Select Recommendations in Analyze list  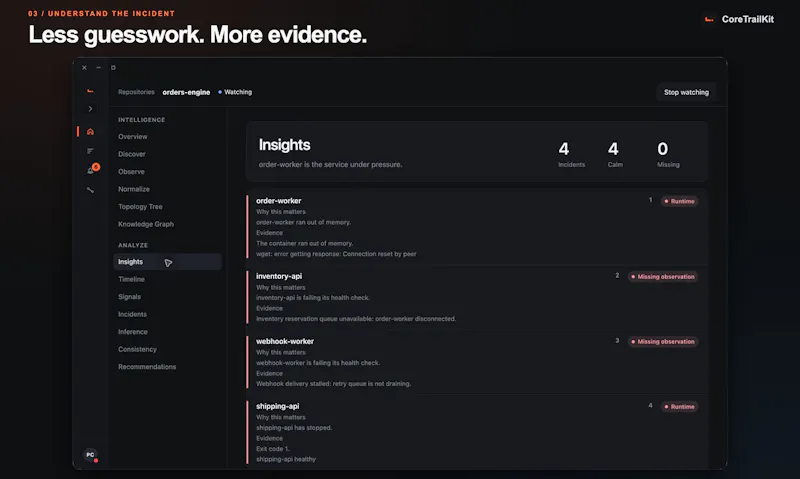point(147,367)
